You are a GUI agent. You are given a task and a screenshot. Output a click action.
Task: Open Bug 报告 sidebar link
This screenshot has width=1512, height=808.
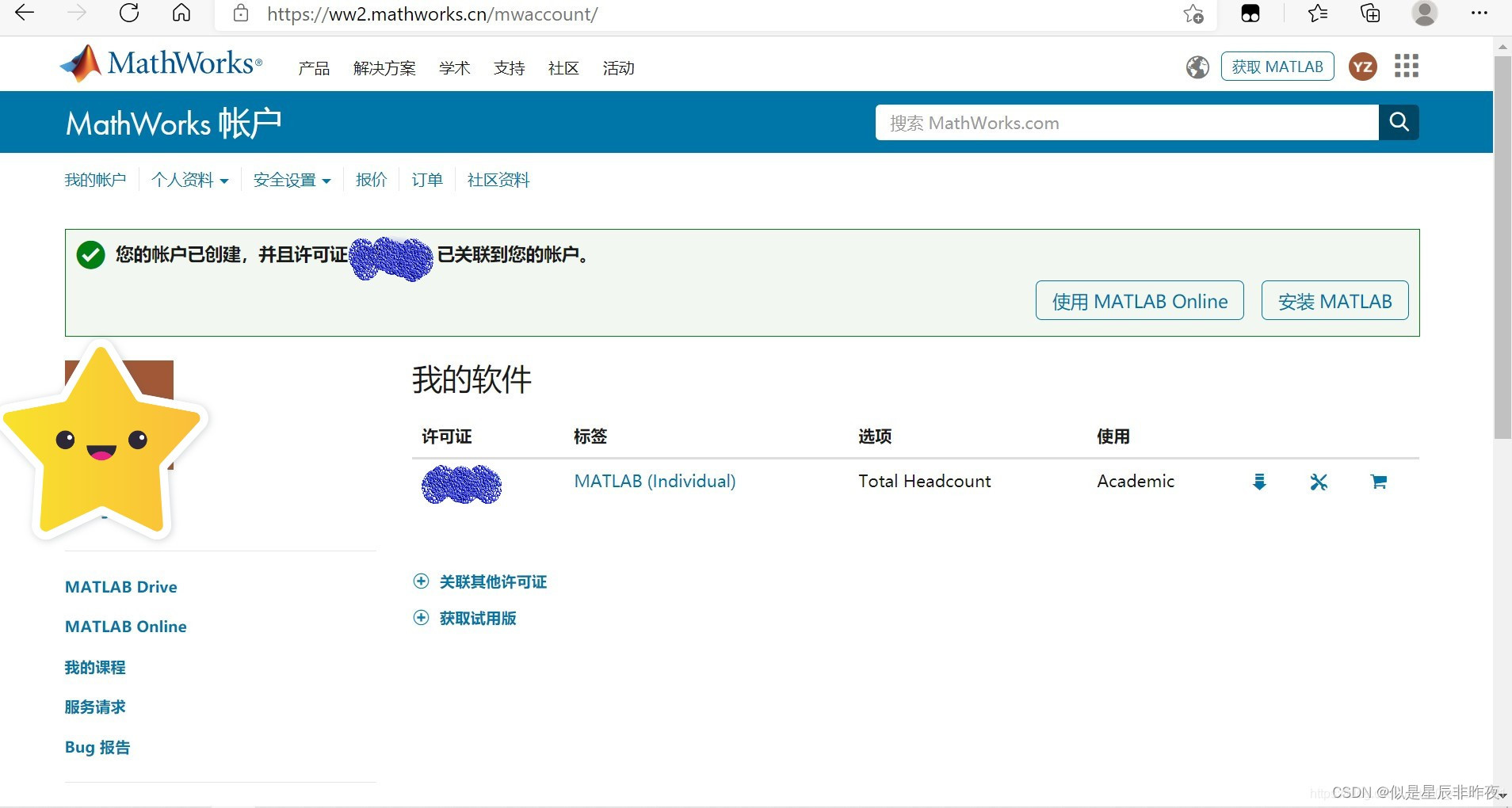tap(97, 748)
